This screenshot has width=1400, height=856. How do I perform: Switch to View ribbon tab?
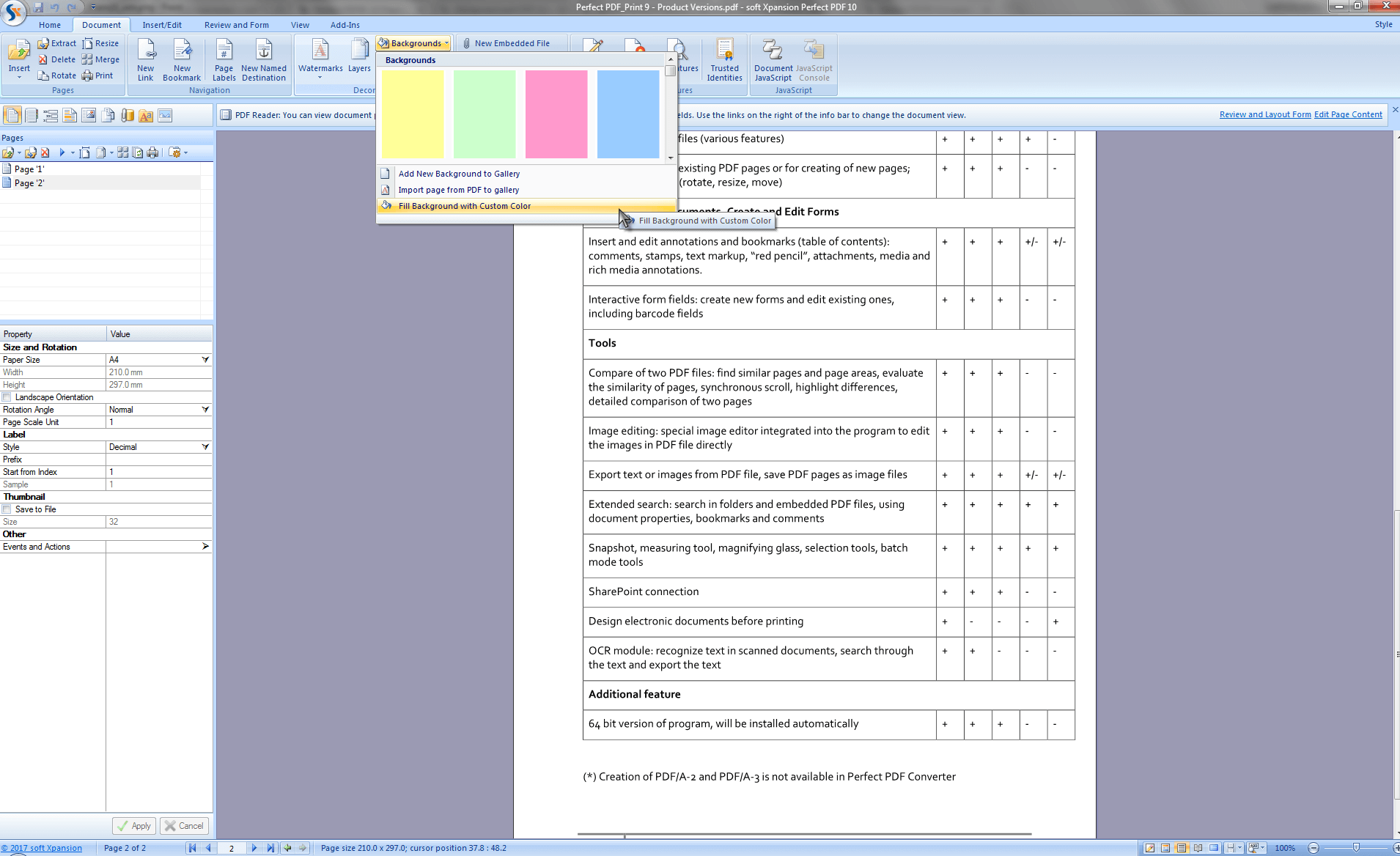(300, 25)
